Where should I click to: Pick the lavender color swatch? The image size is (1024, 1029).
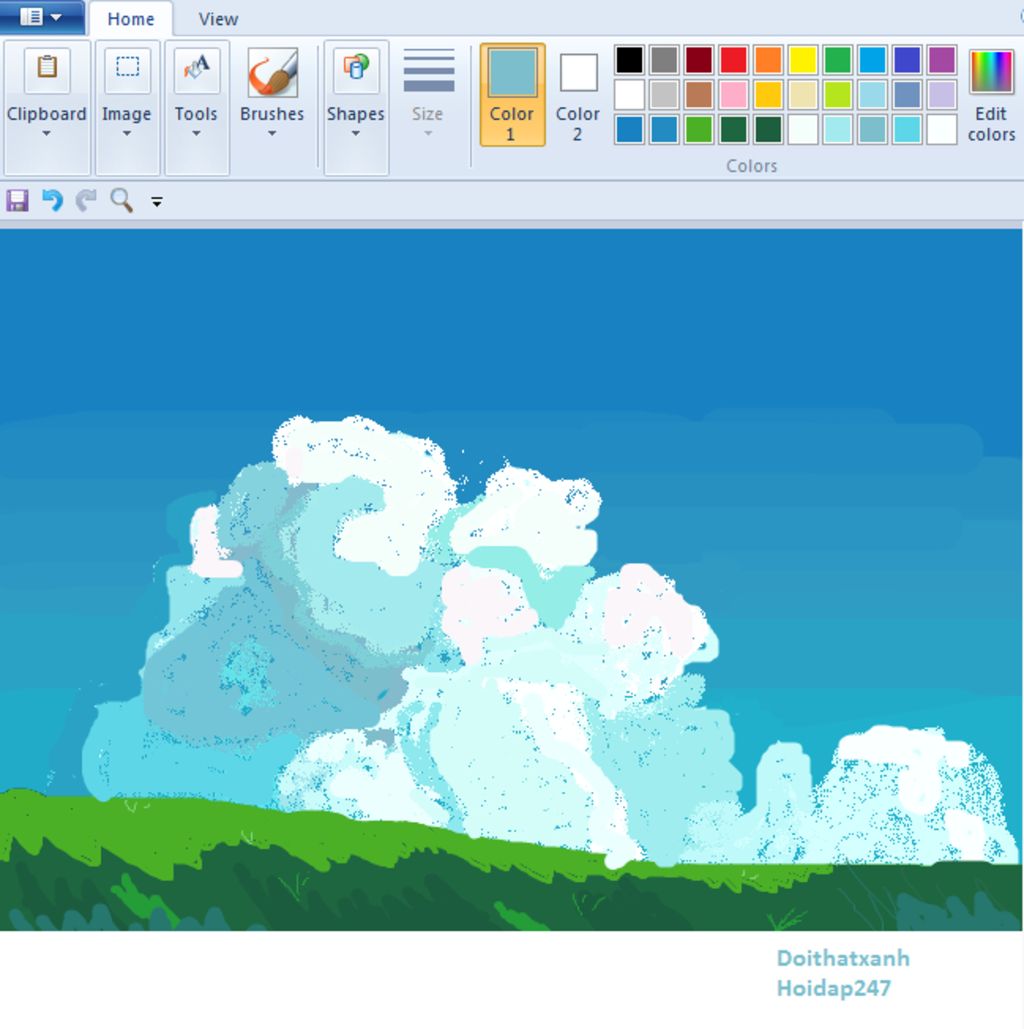(x=943, y=94)
